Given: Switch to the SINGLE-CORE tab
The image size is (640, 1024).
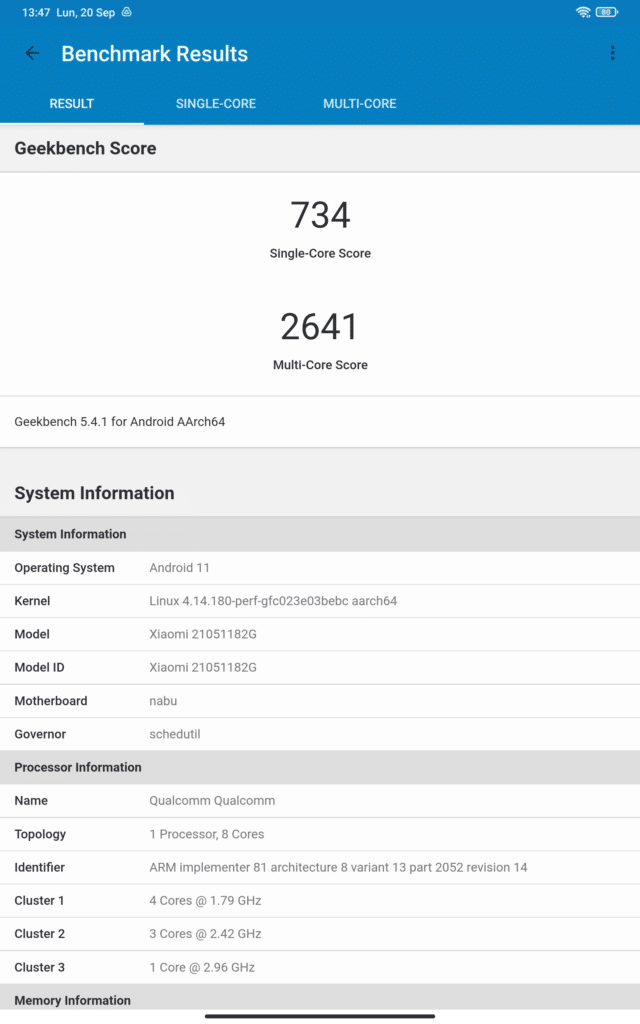Looking at the screenshot, I should coord(216,104).
